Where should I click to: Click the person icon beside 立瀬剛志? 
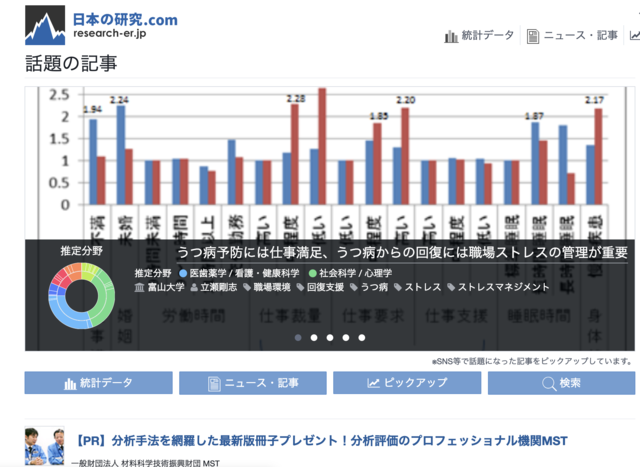tap(194, 287)
